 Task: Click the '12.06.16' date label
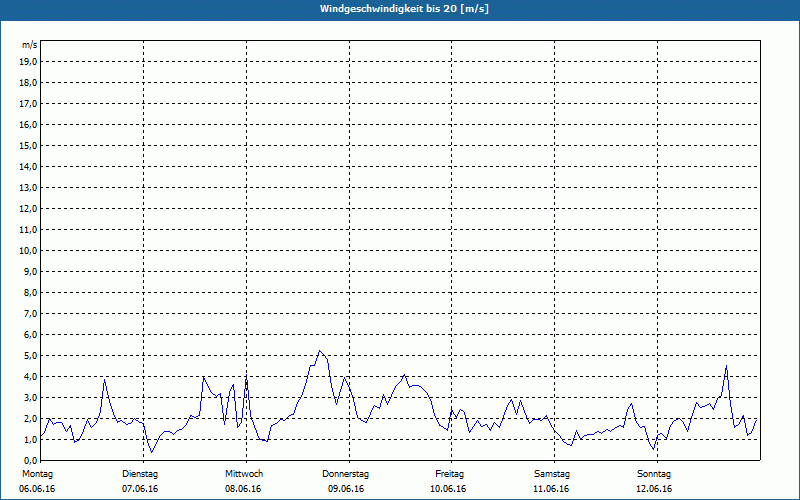tap(654, 489)
